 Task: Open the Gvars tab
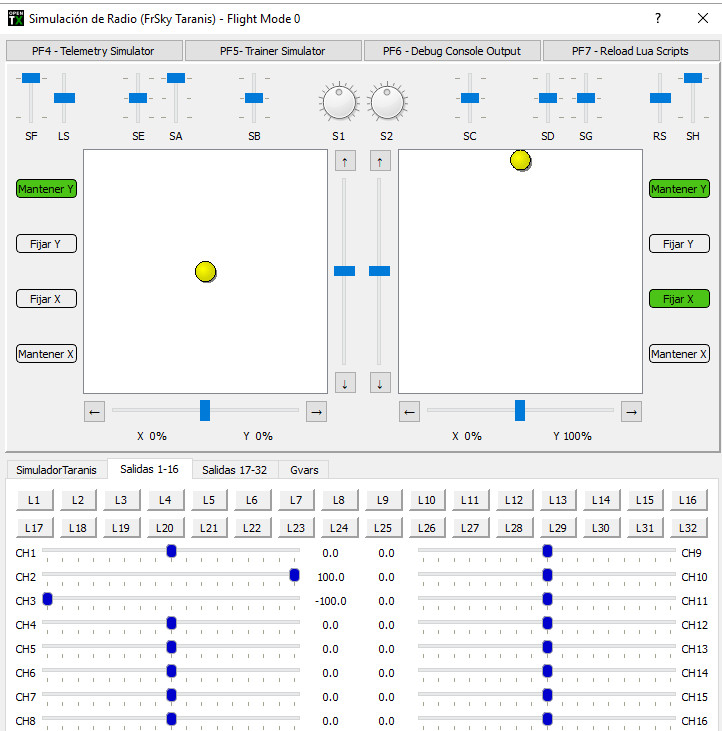(304, 469)
